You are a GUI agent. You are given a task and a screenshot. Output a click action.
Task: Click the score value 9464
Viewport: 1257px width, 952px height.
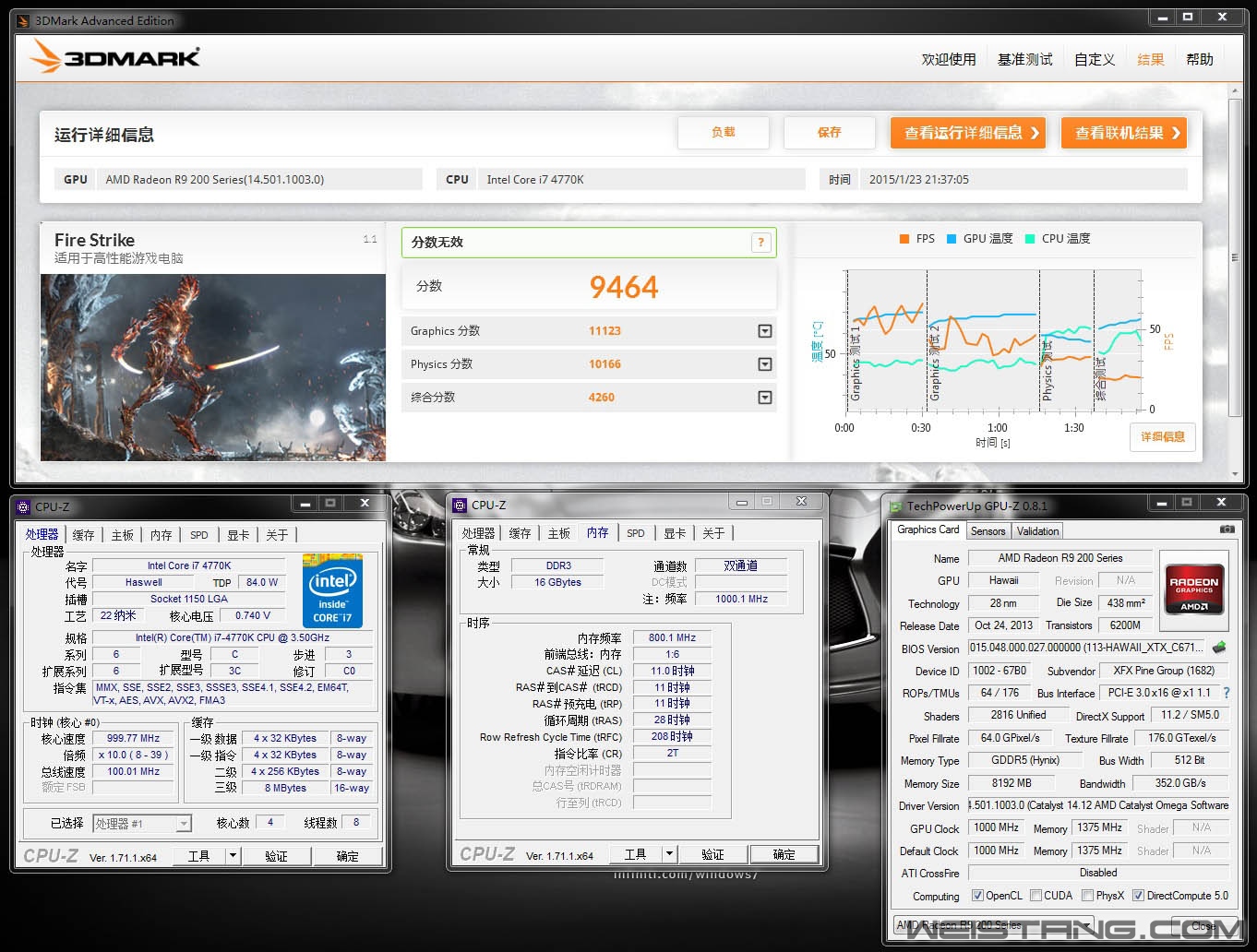pos(624,287)
